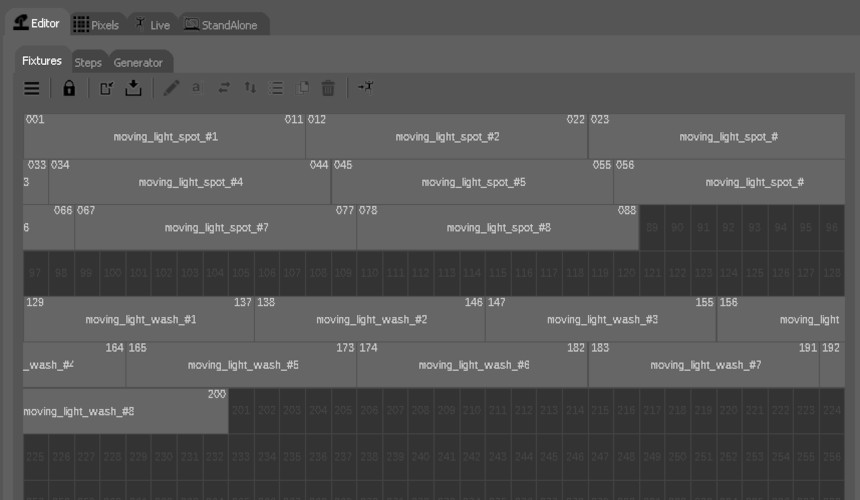The height and width of the screenshot is (500, 860).
Task: Click the pencil edit icon
Action: [x=171, y=88]
